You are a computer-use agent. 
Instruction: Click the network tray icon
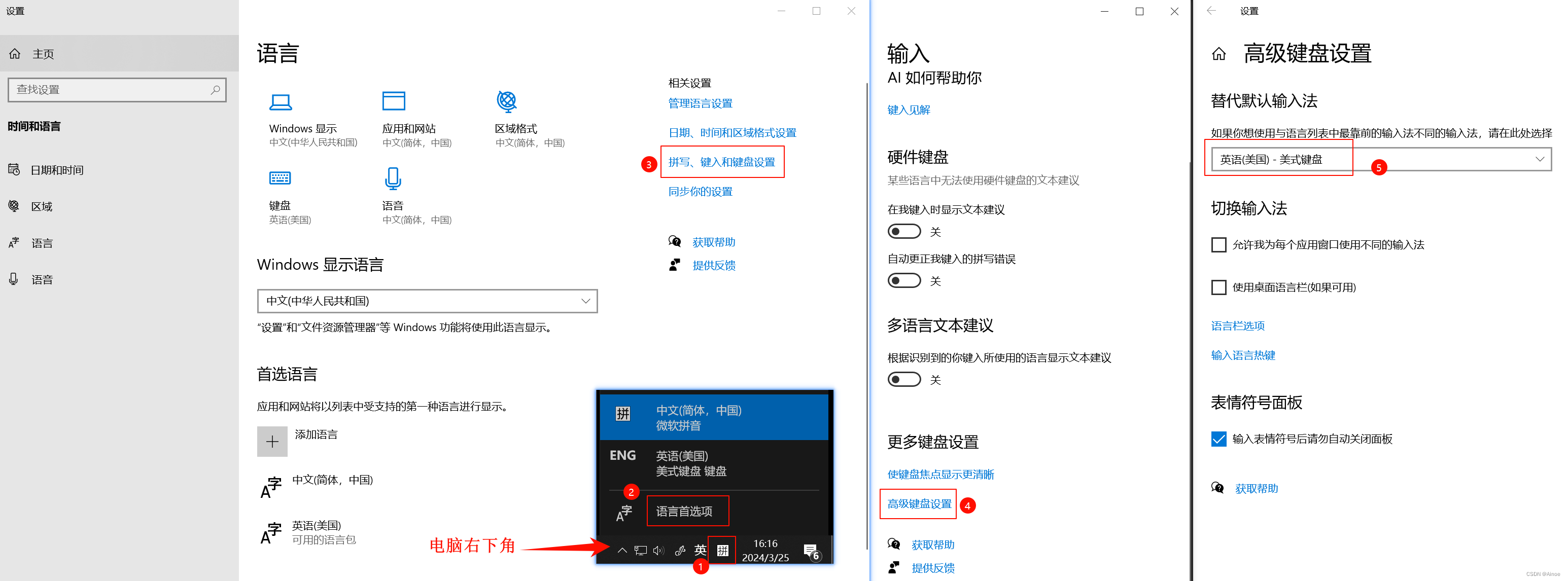640,551
